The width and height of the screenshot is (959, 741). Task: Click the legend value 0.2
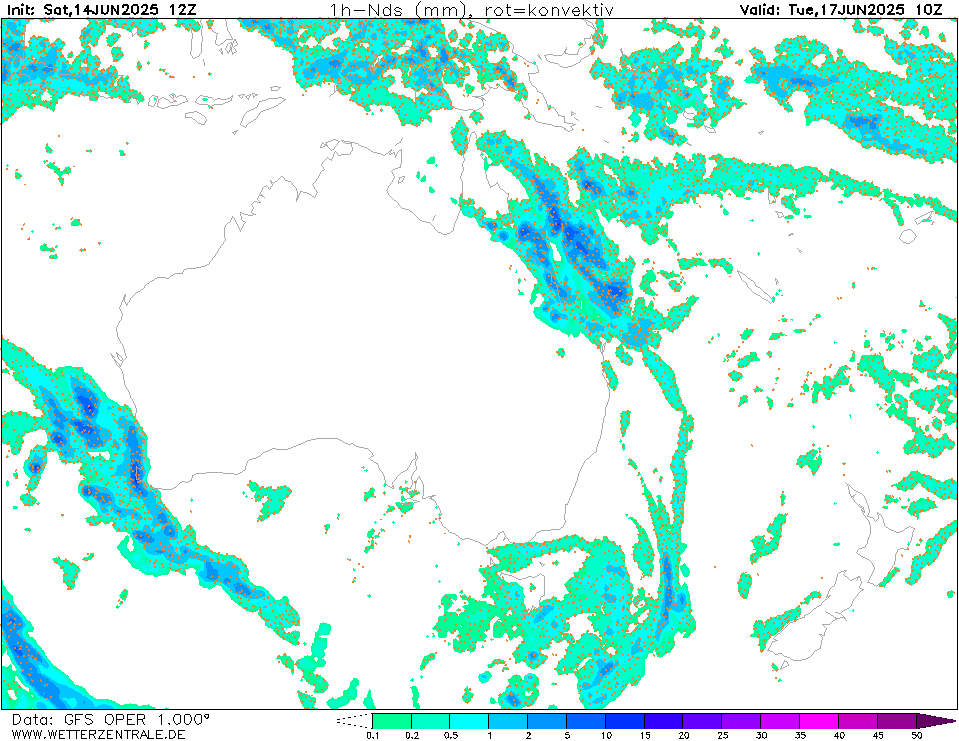[412, 735]
